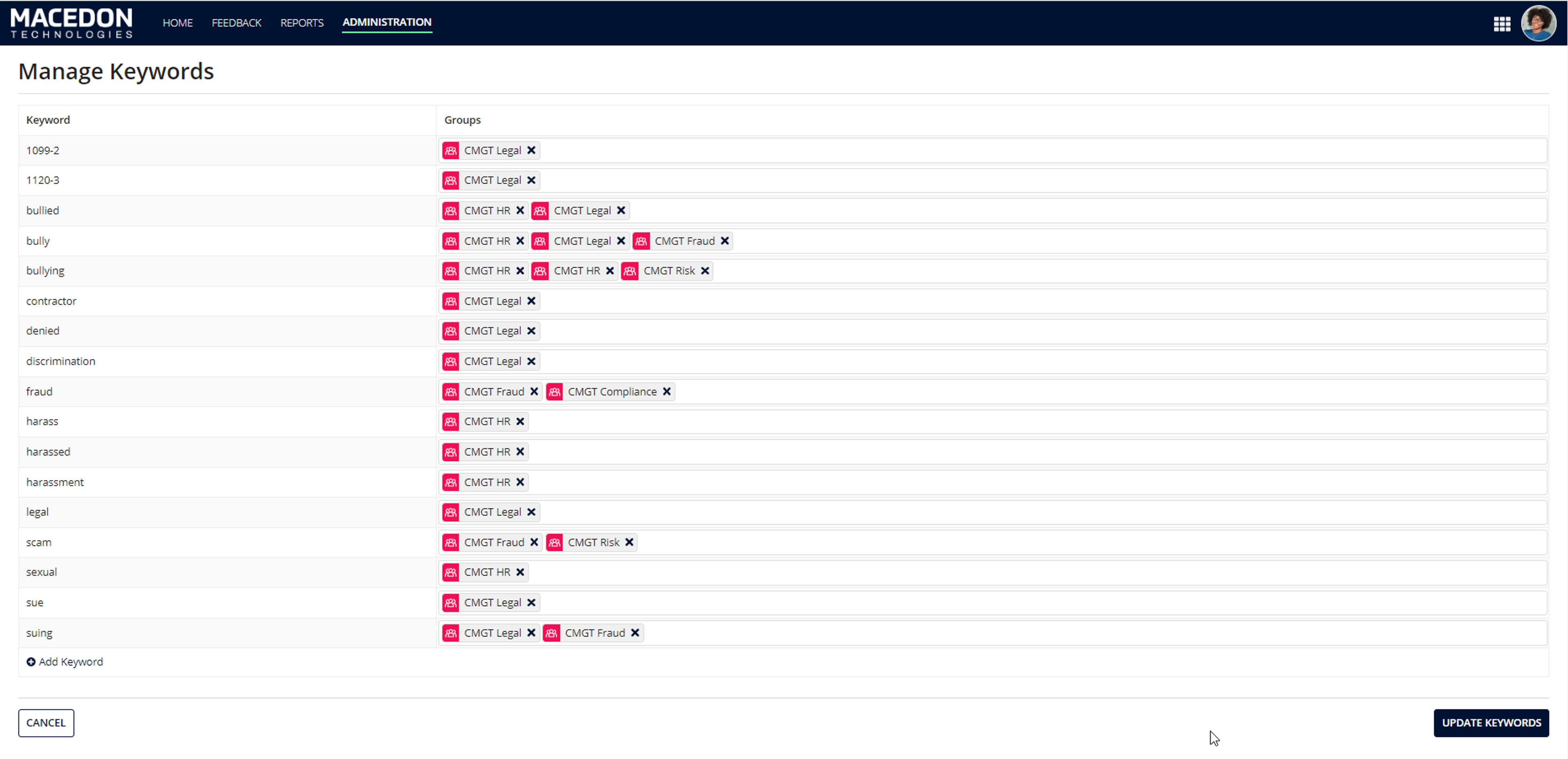Remove CMGT Legal from denied row
1568x759 pixels.
coord(531,331)
